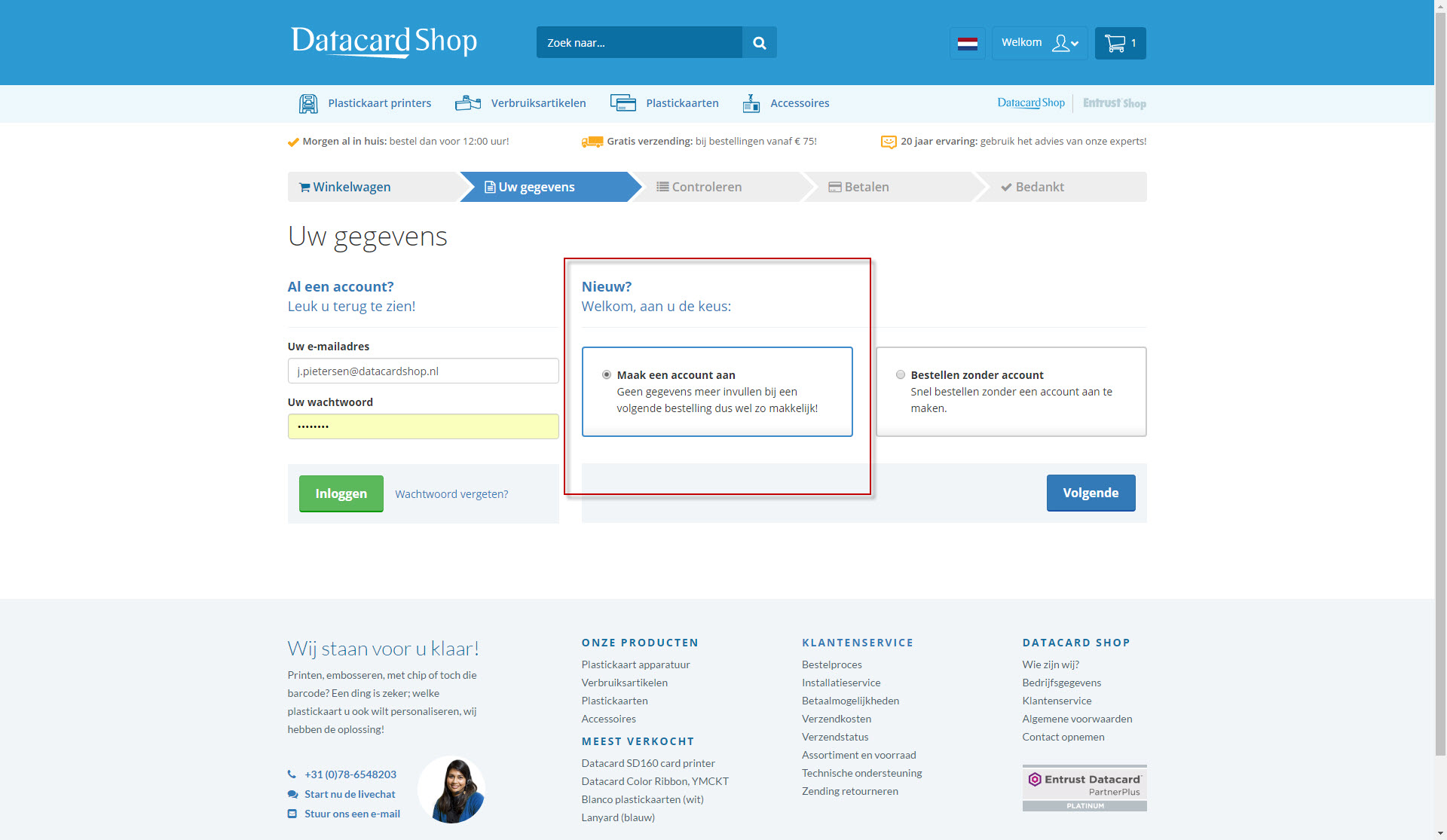Go to Winkelwagen checkout step
This screenshot has width=1447, height=840.
tap(375, 187)
